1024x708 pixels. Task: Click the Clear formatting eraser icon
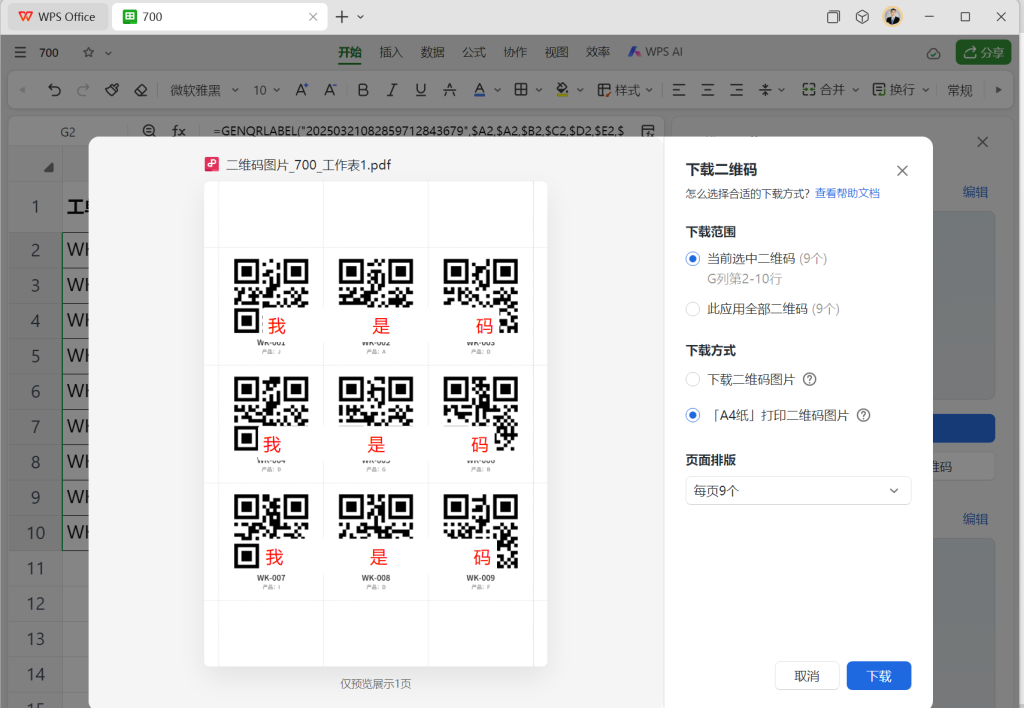click(140, 90)
